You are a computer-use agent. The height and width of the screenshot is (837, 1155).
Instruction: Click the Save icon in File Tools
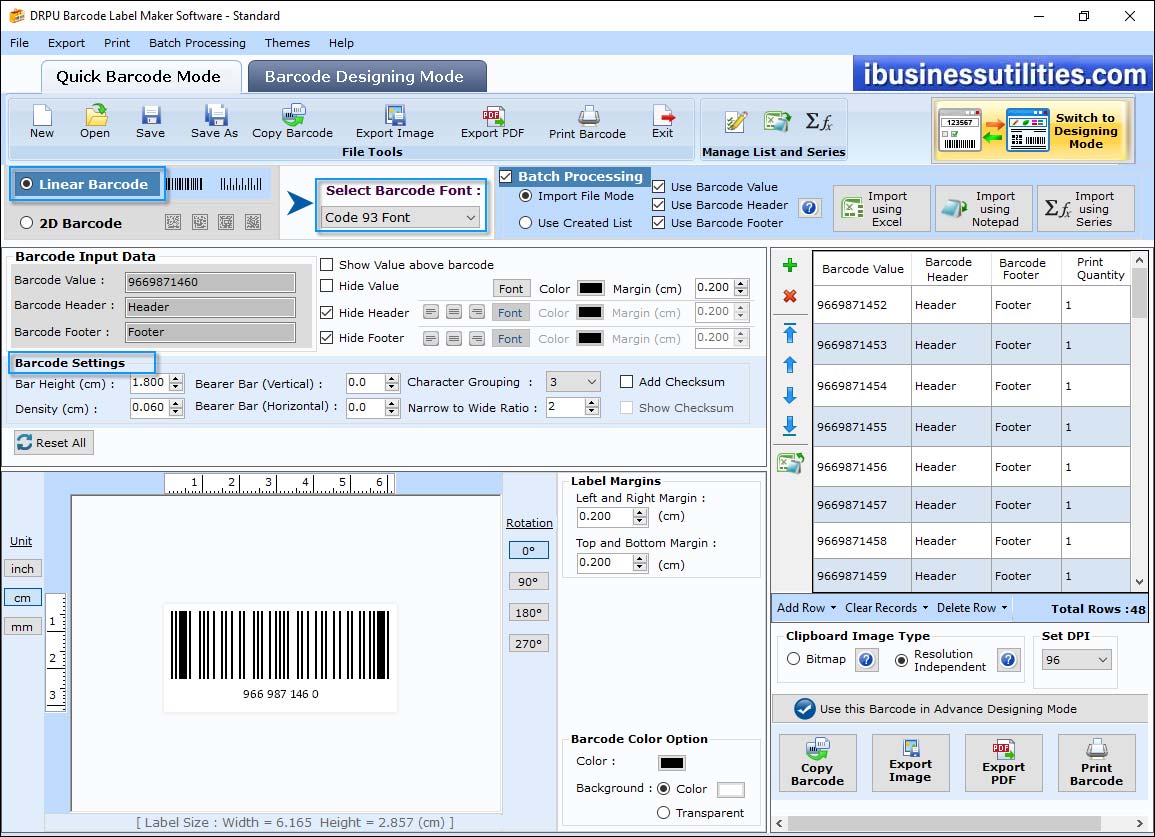(150, 122)
